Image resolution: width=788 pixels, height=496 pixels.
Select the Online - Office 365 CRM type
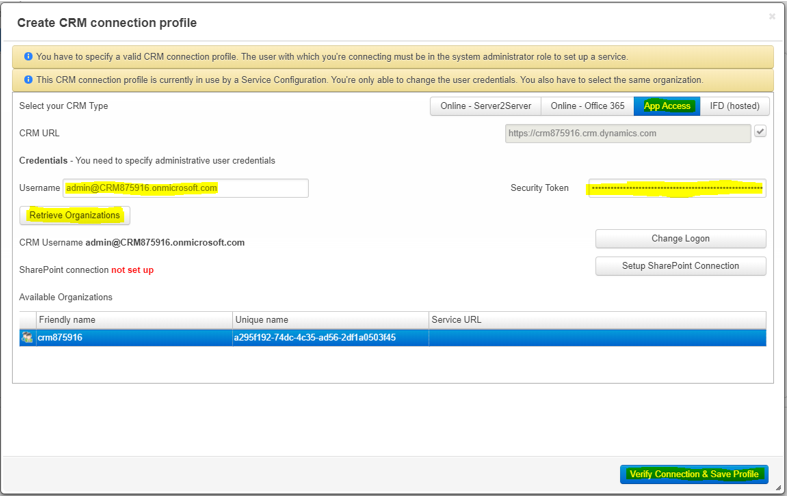587,106
